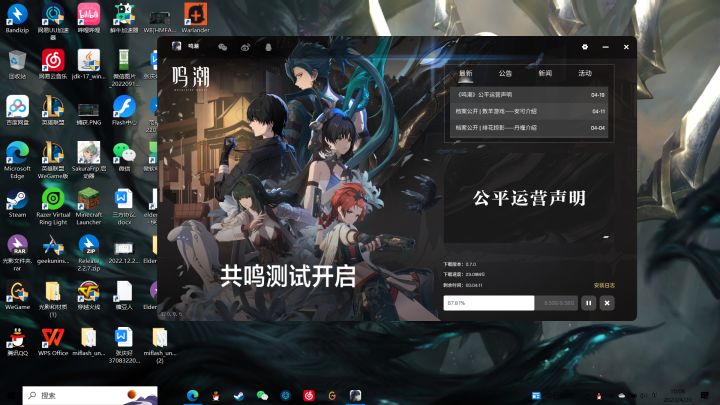
Task: Switch to the 最新 tab
Action: 465,73
